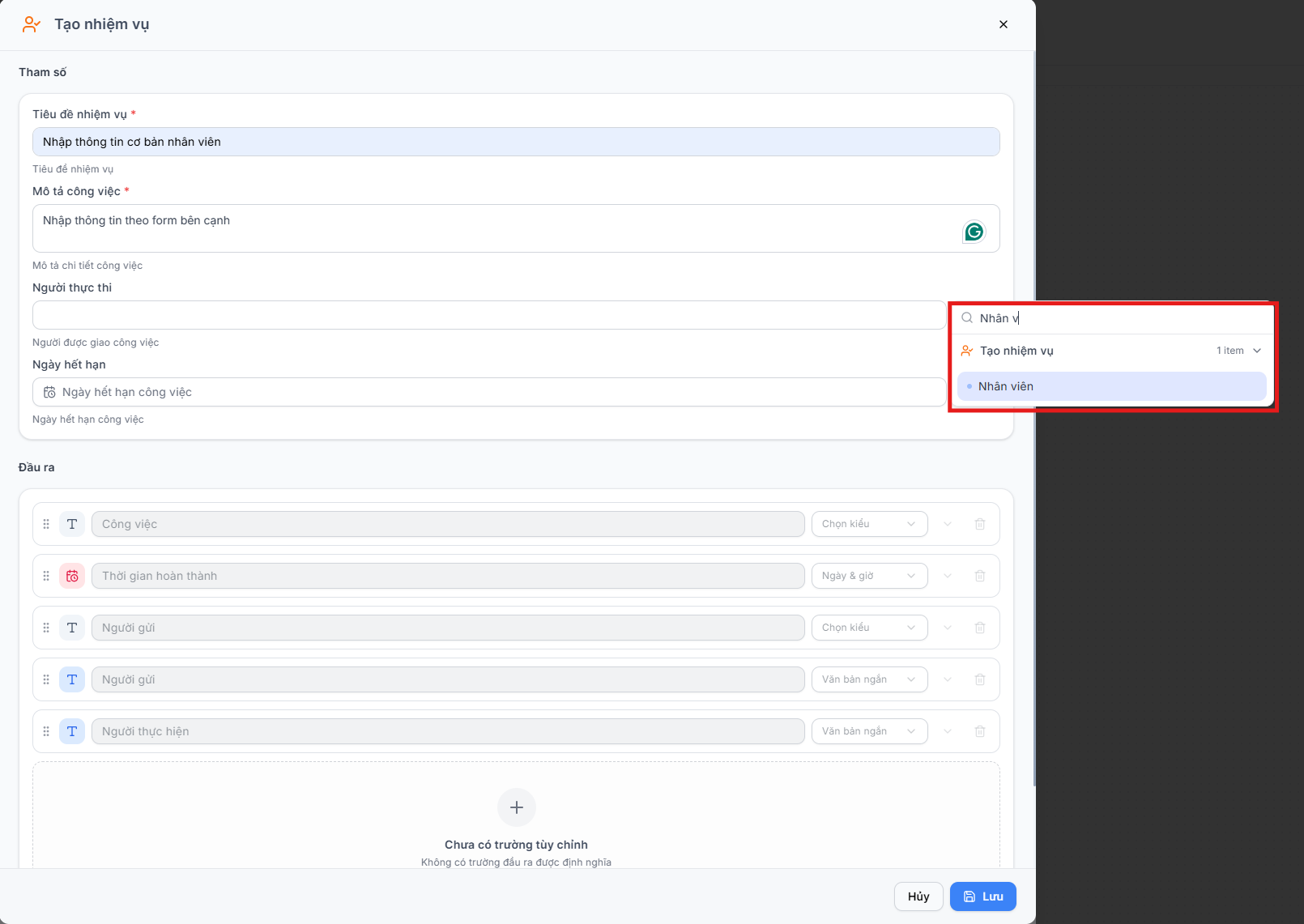
Task: Click the plus icon to add custom field
Action: [517, 807]
